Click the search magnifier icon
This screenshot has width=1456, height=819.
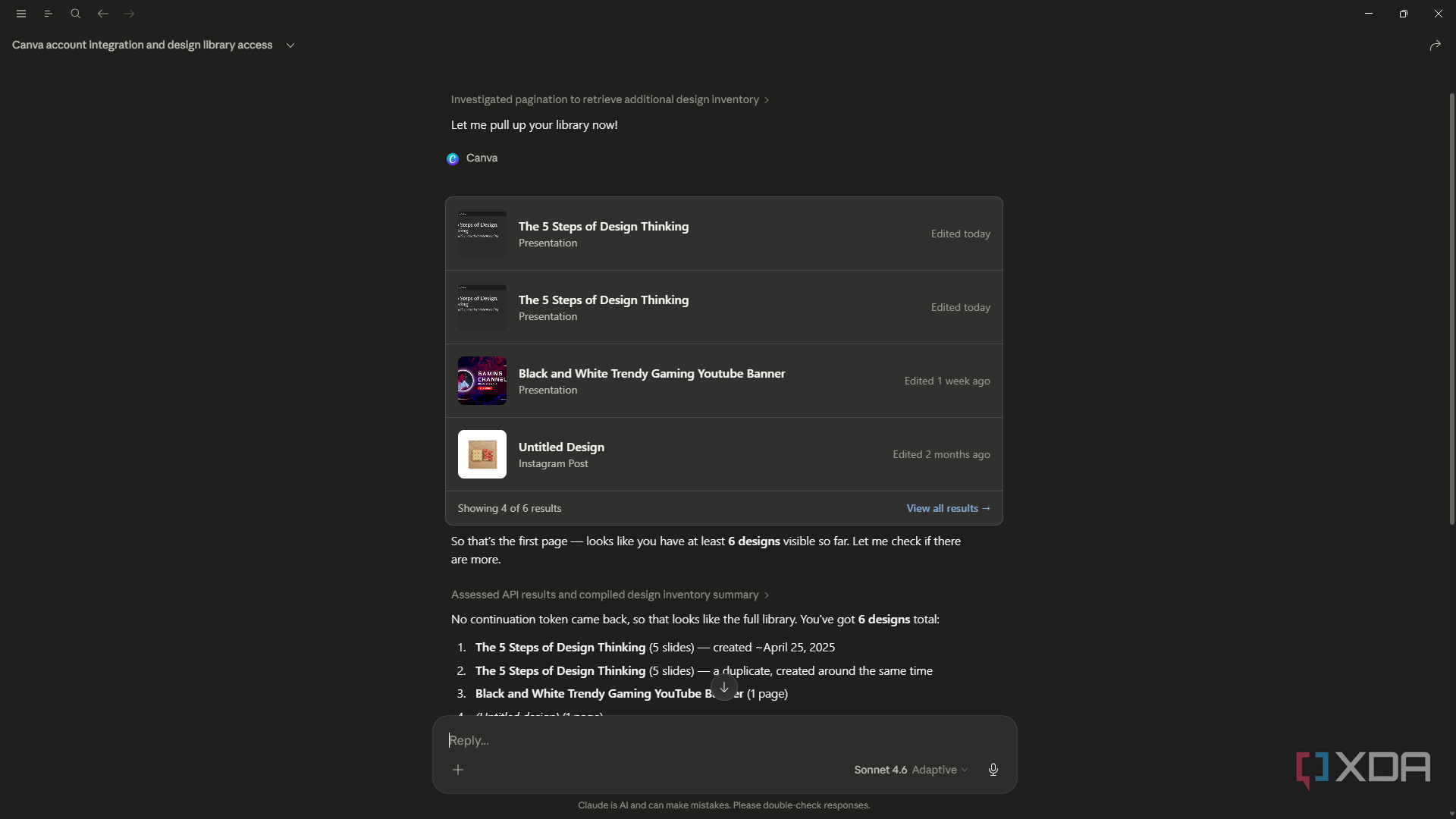point(76,14)
